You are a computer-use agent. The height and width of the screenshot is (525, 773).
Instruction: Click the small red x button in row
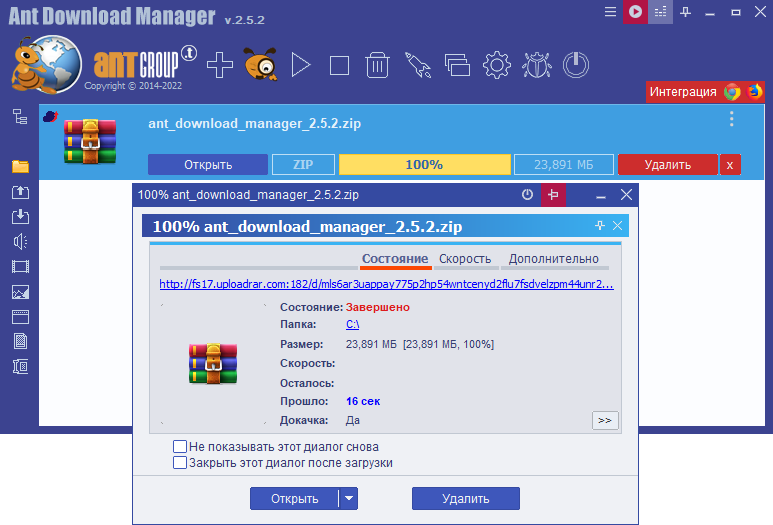click(730, 165)
